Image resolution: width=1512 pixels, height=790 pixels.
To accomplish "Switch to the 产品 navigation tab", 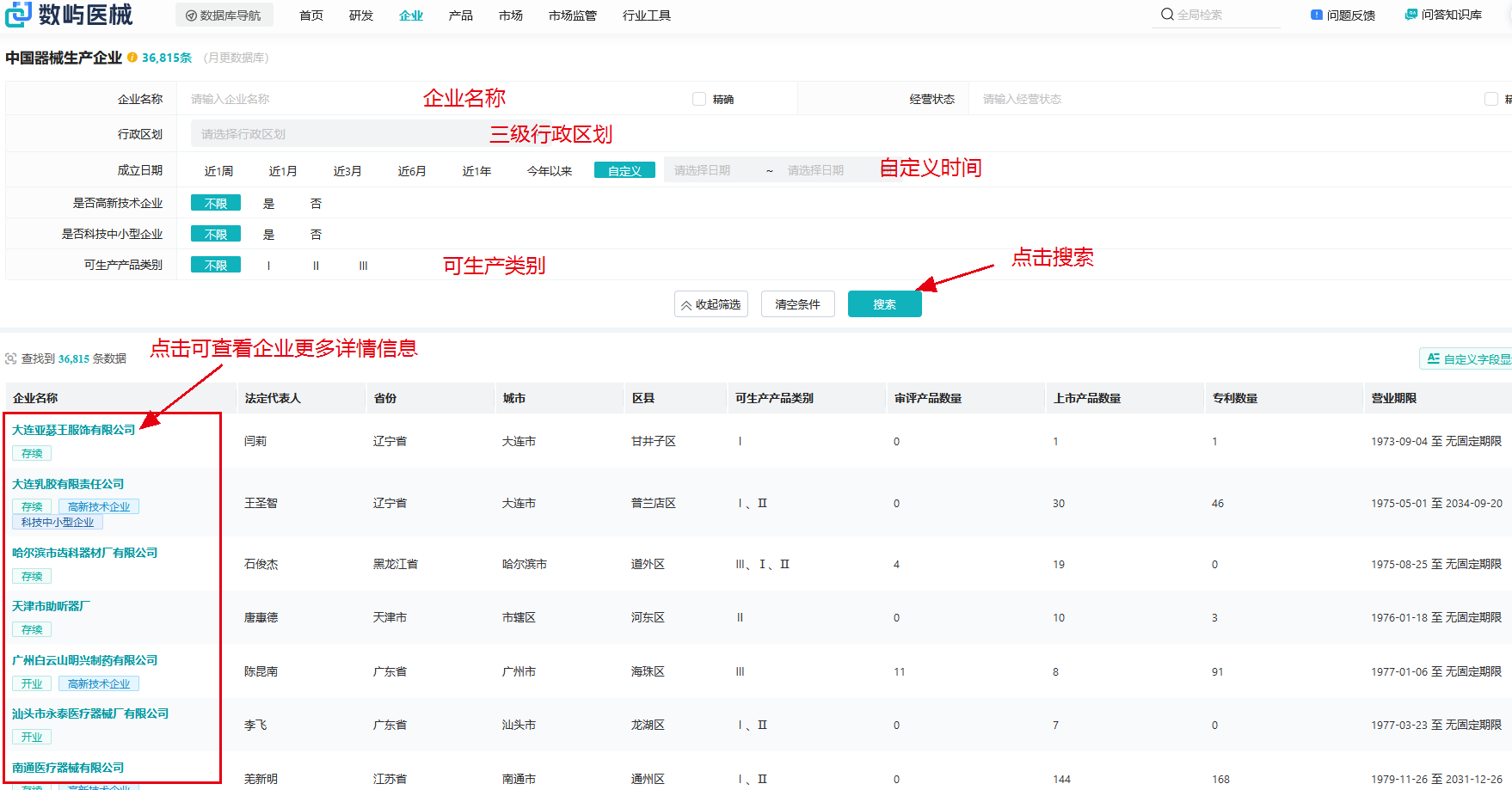I will [x=460, y=15].
